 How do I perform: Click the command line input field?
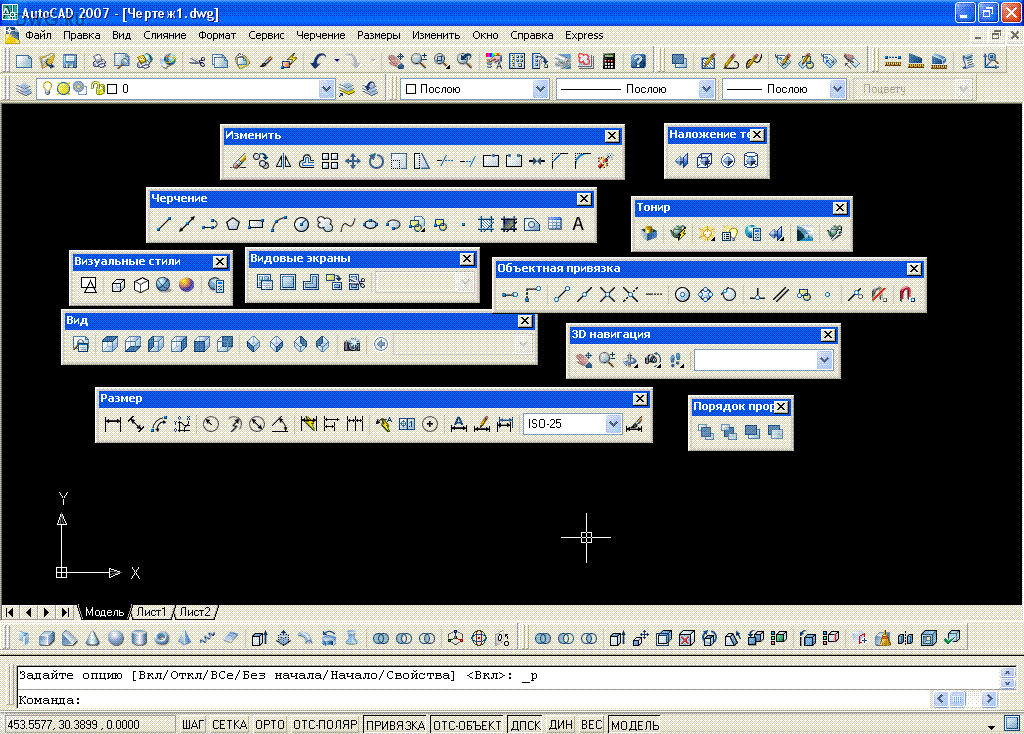(473, 700)
